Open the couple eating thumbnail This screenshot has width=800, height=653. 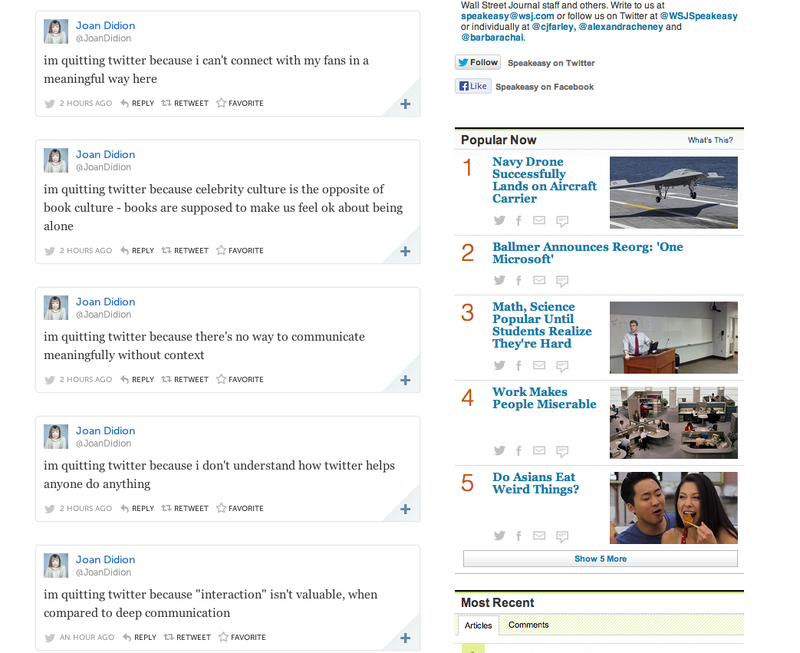(673, 508)
